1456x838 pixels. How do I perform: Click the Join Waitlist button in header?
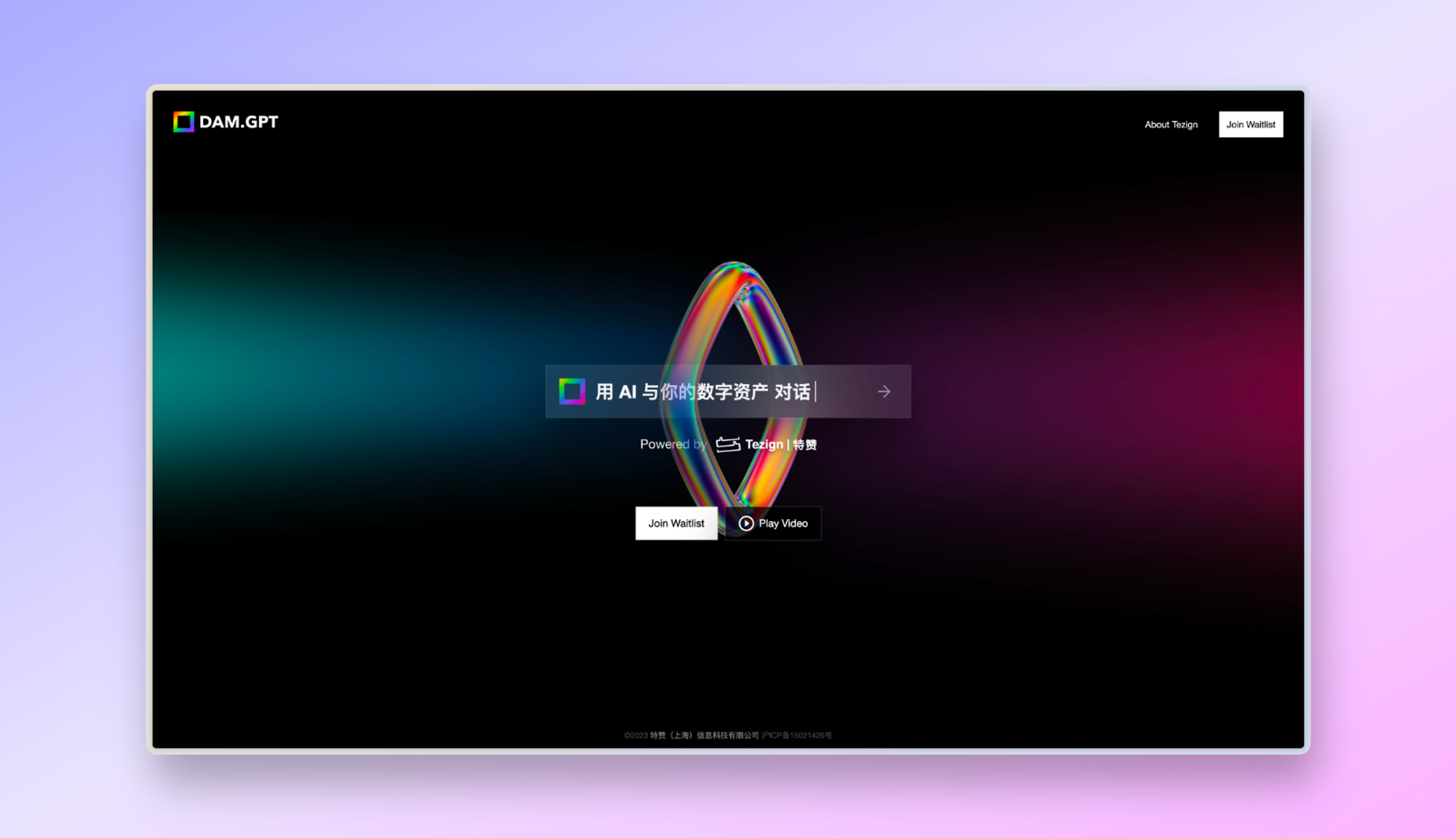coord(1251,124)
